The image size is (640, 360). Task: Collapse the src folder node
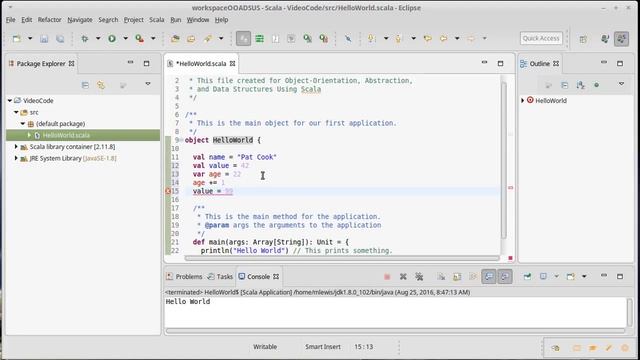point(16,112)
